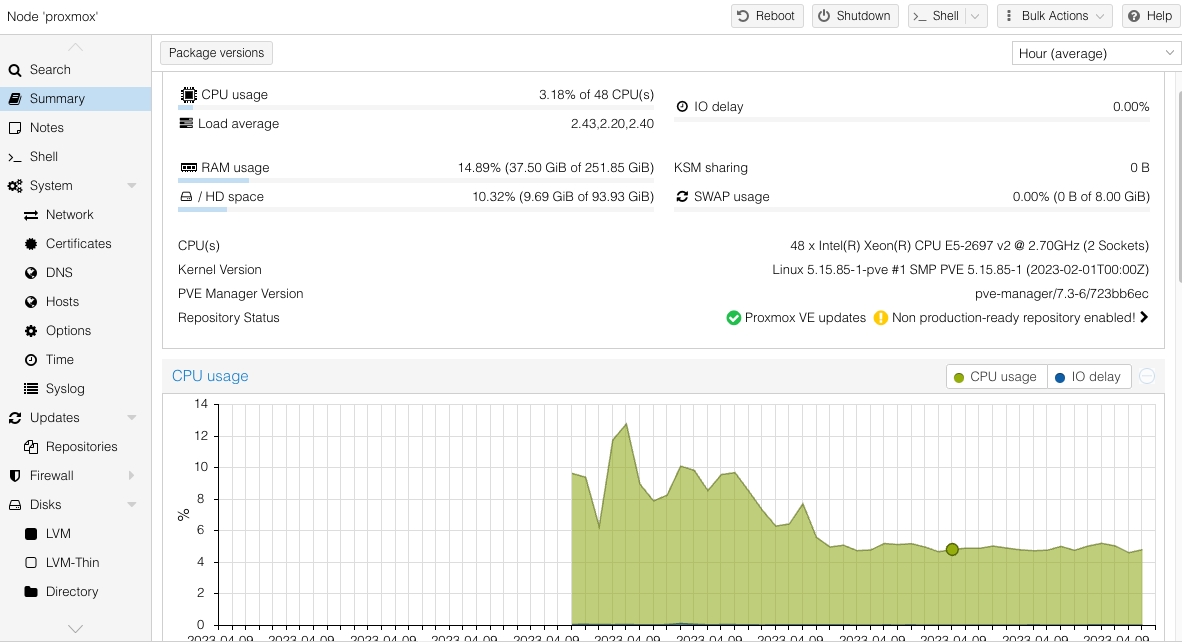Click the Reboot button

(x=767, y=16)
